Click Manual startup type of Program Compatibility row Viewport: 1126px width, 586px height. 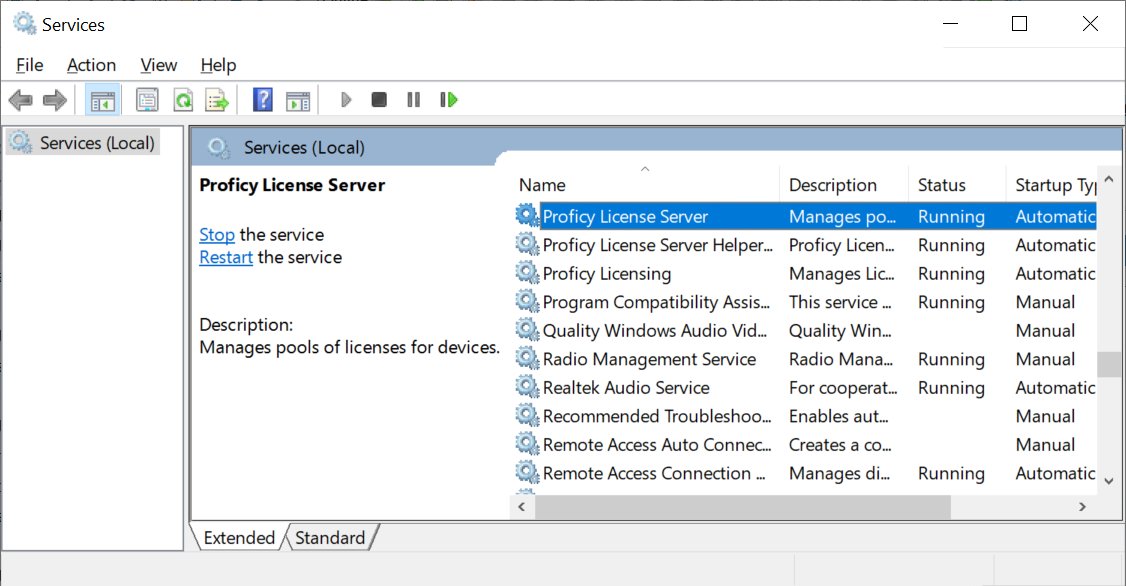pos(1046,302)
